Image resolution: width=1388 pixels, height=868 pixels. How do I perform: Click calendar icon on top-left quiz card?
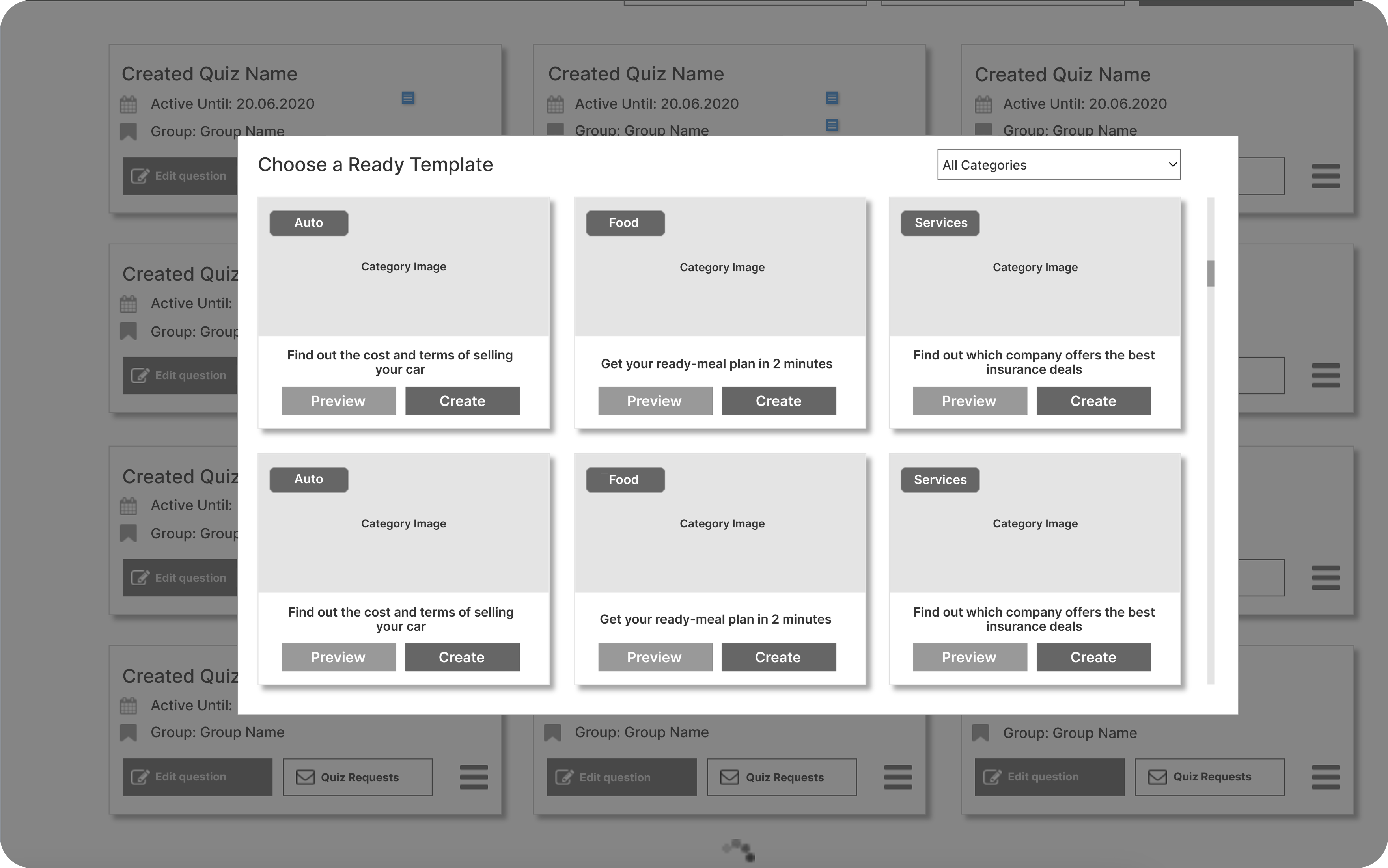129,104
